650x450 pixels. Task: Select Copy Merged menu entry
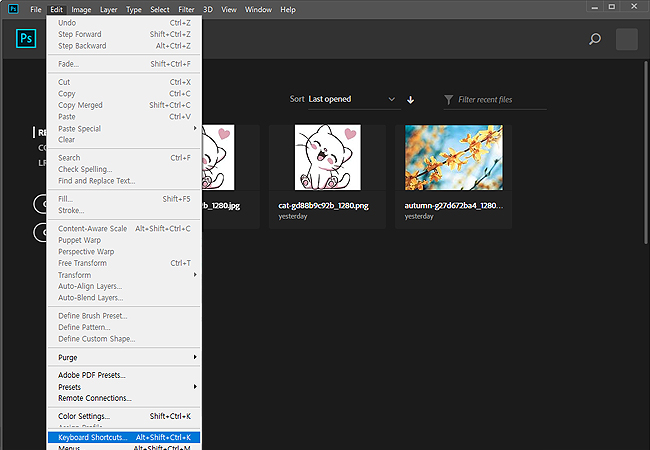pyautogui.click(x=124, y=105)
